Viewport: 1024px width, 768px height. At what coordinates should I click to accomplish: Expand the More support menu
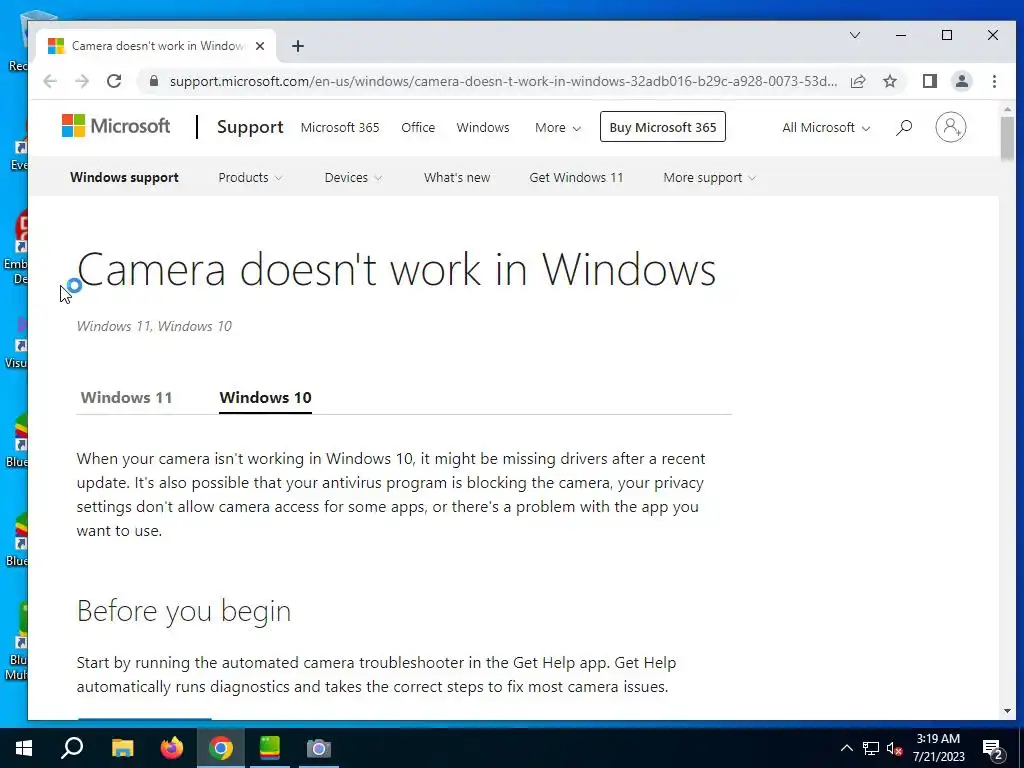pos(709,178)
